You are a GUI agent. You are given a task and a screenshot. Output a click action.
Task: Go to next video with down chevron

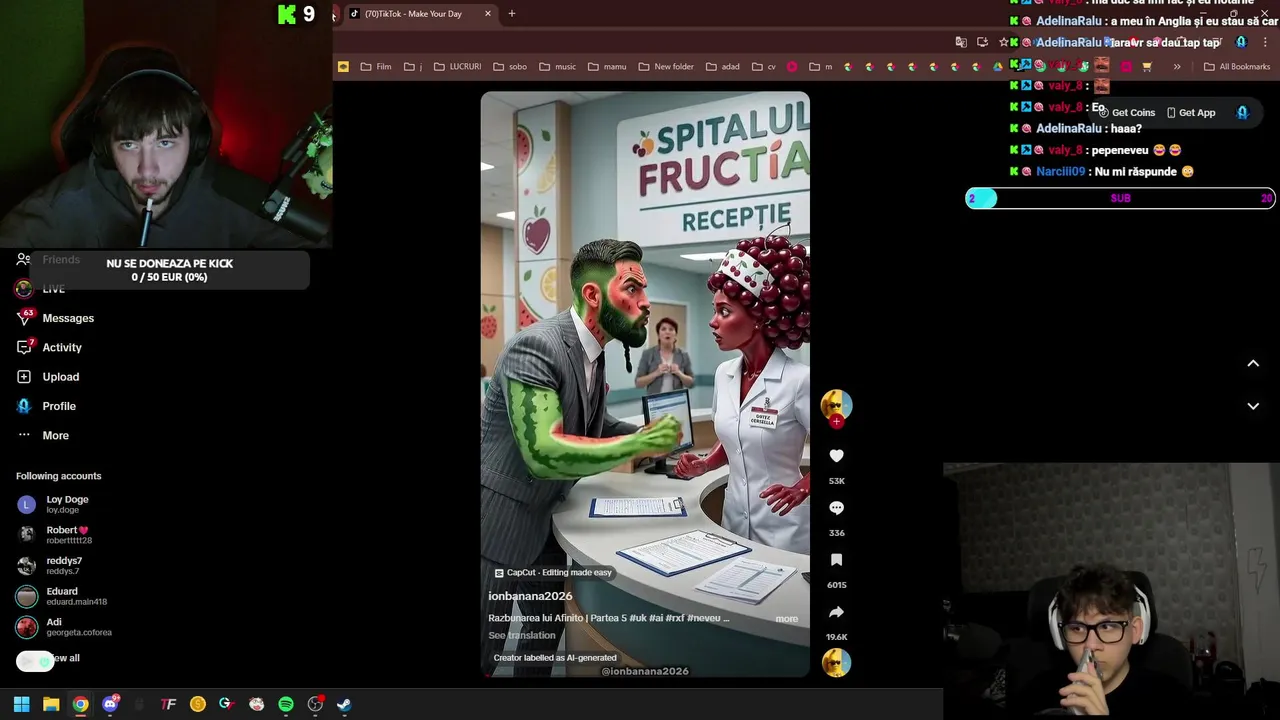(x=1253, y=406)
